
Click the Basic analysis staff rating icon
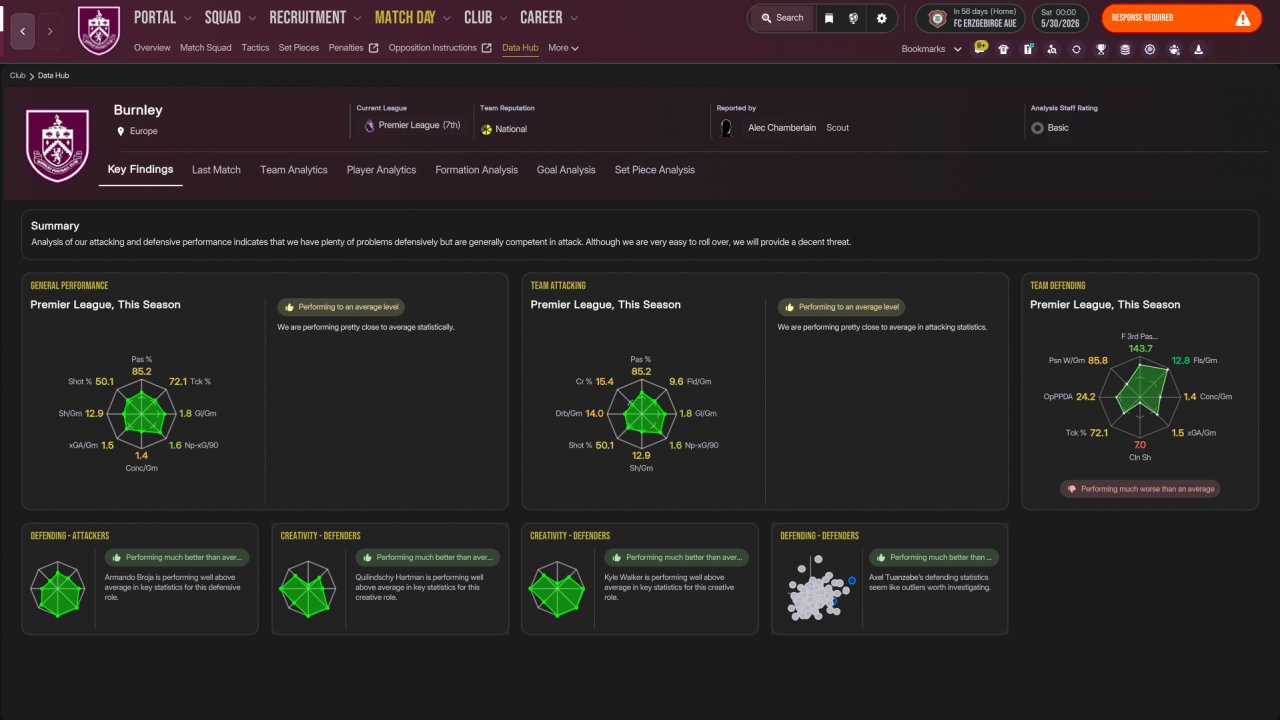pyautogui.click(x=1037, y=128)
